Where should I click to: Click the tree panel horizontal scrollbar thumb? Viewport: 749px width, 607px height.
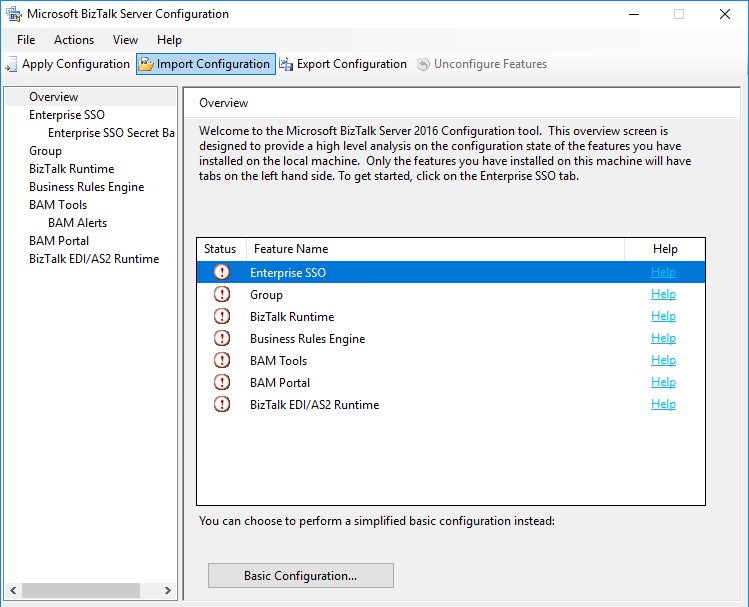81,590
